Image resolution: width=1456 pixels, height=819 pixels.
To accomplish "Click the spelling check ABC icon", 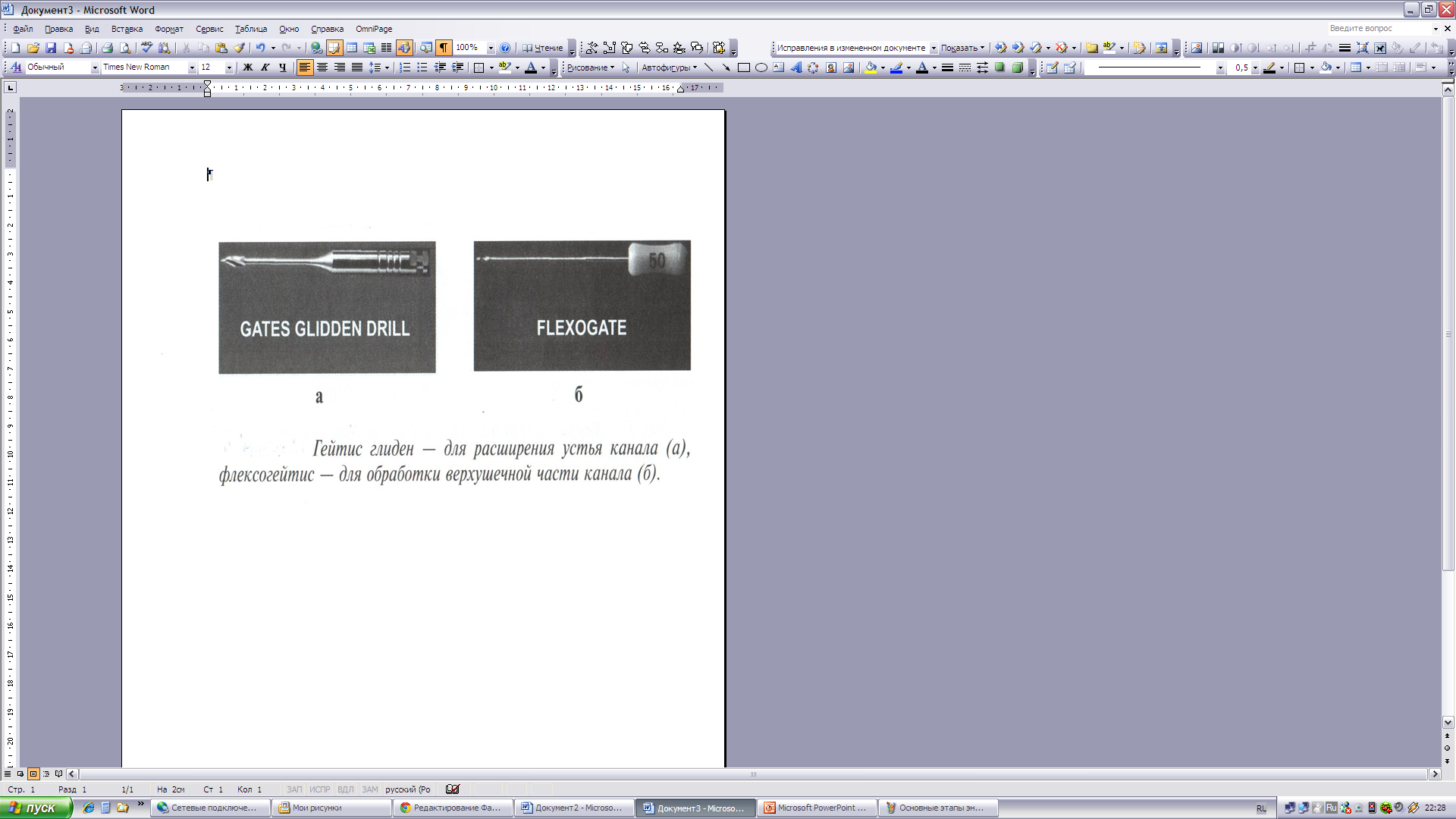I will coord(146,48).
